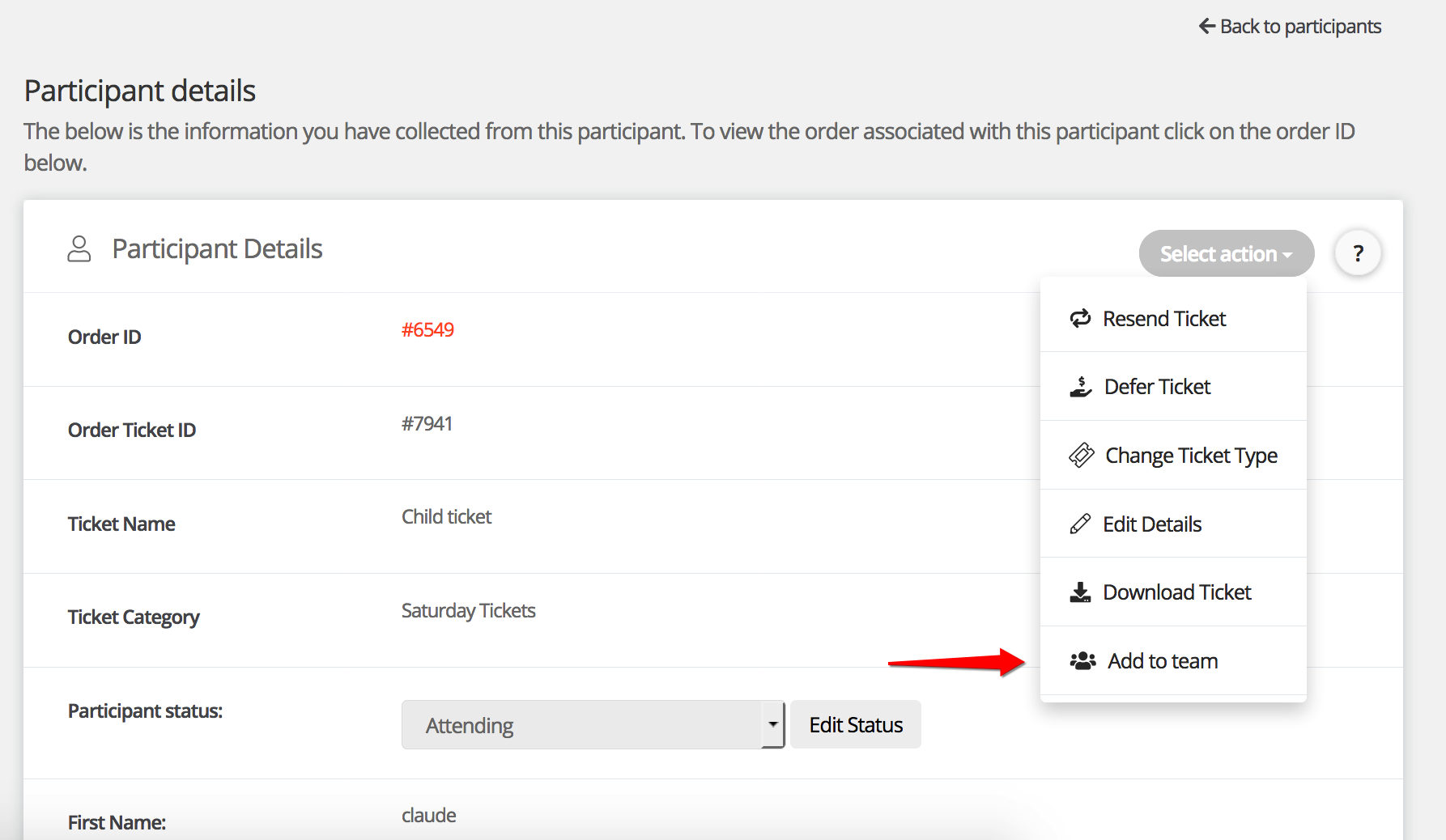Open order link #6549
This screenshot has height=840, width=1446.
click(x=427, y=330)
